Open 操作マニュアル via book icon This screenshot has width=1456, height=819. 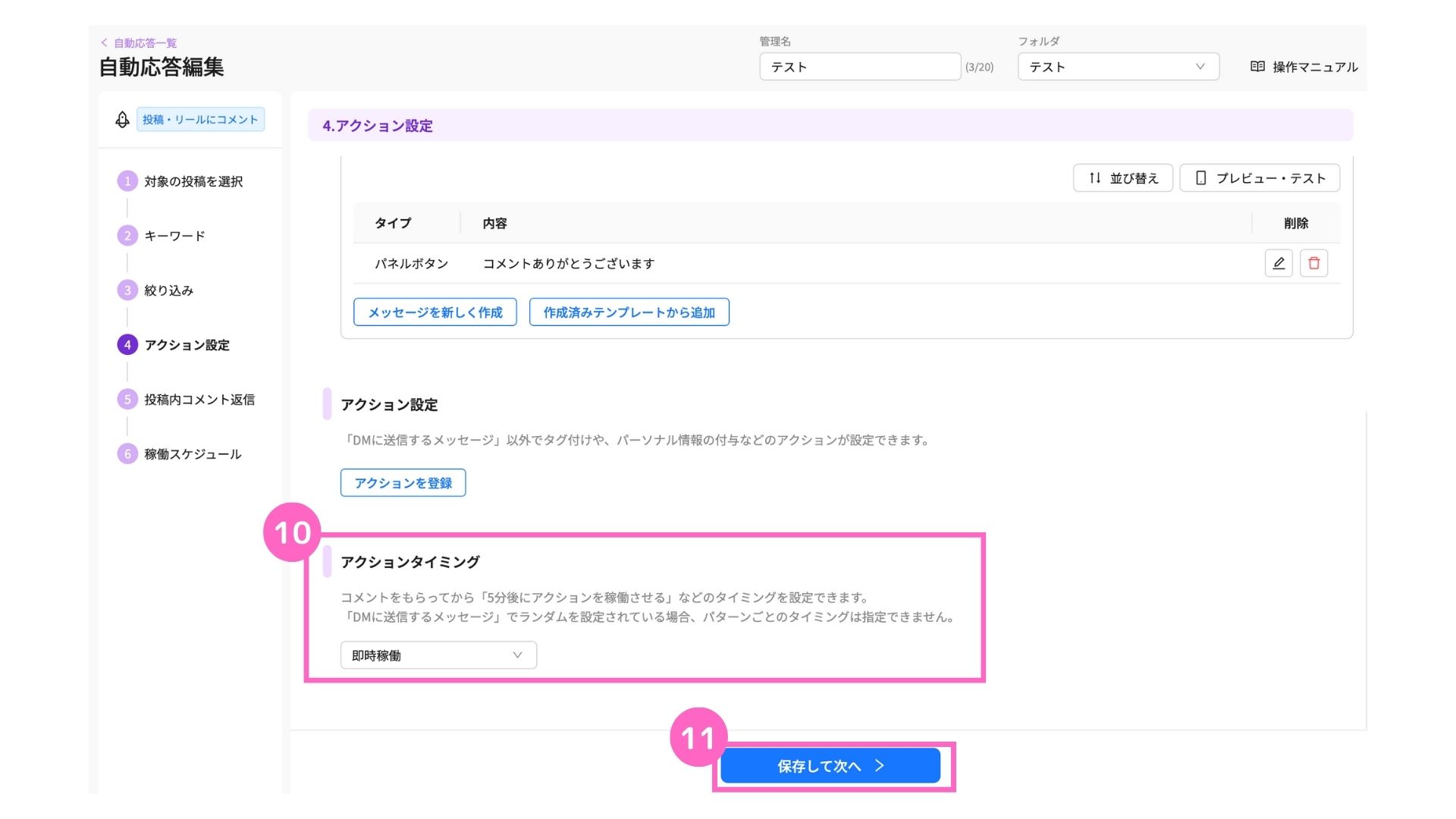[x=1257, y=67]
